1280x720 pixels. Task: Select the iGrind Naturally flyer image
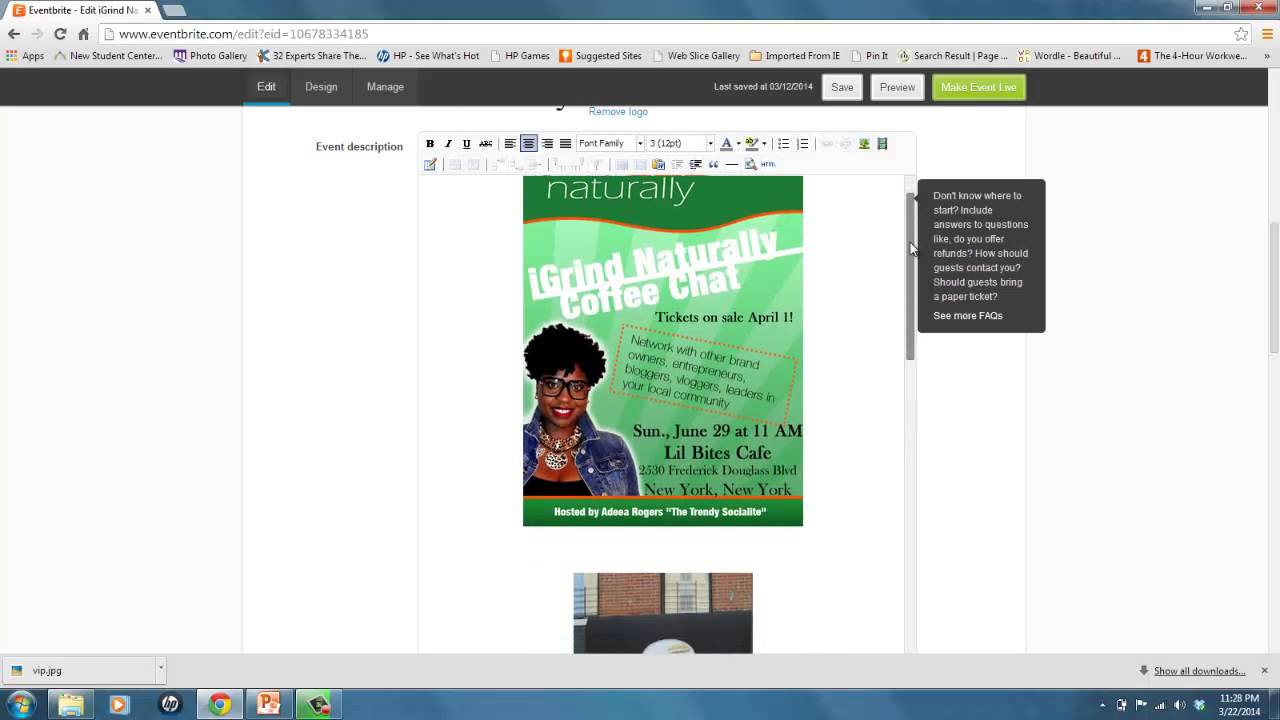(663, 351)
